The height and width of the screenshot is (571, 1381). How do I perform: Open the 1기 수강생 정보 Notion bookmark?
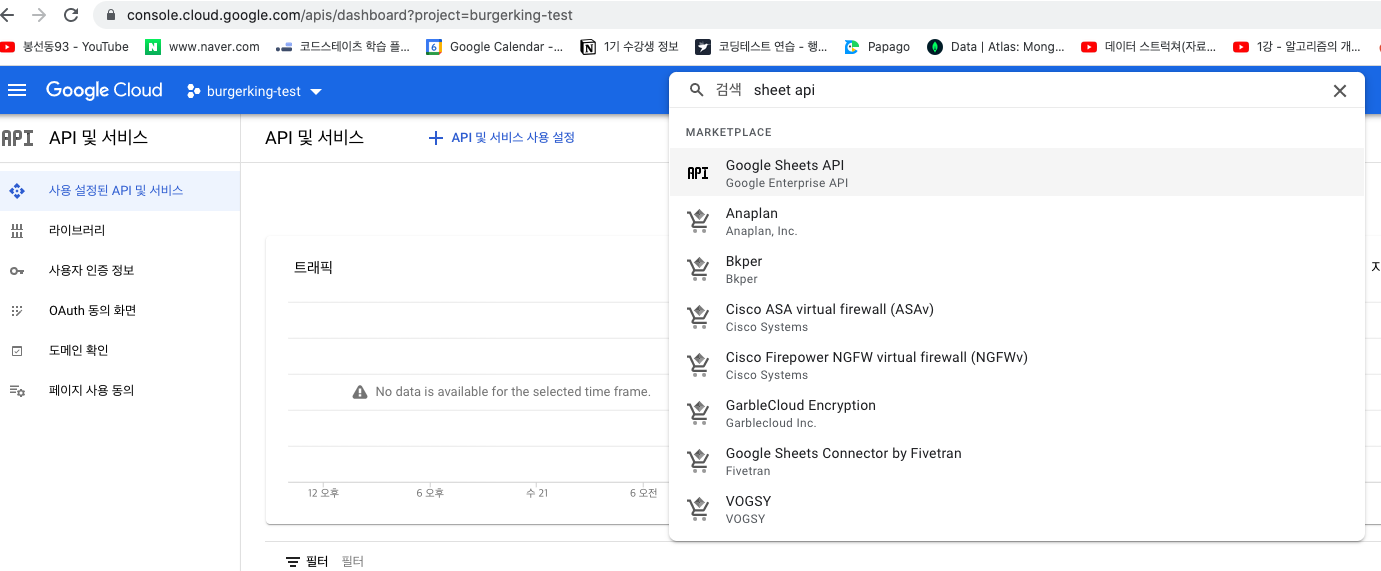click(x=630, y=46)
